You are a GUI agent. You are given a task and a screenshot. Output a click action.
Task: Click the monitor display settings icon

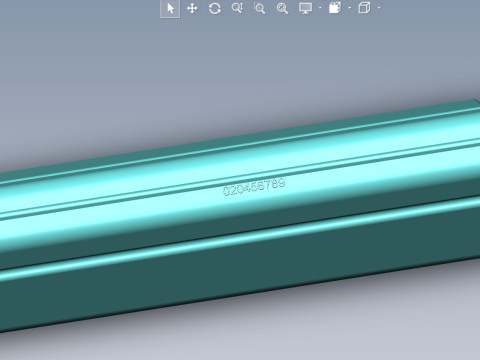[306, 8]
